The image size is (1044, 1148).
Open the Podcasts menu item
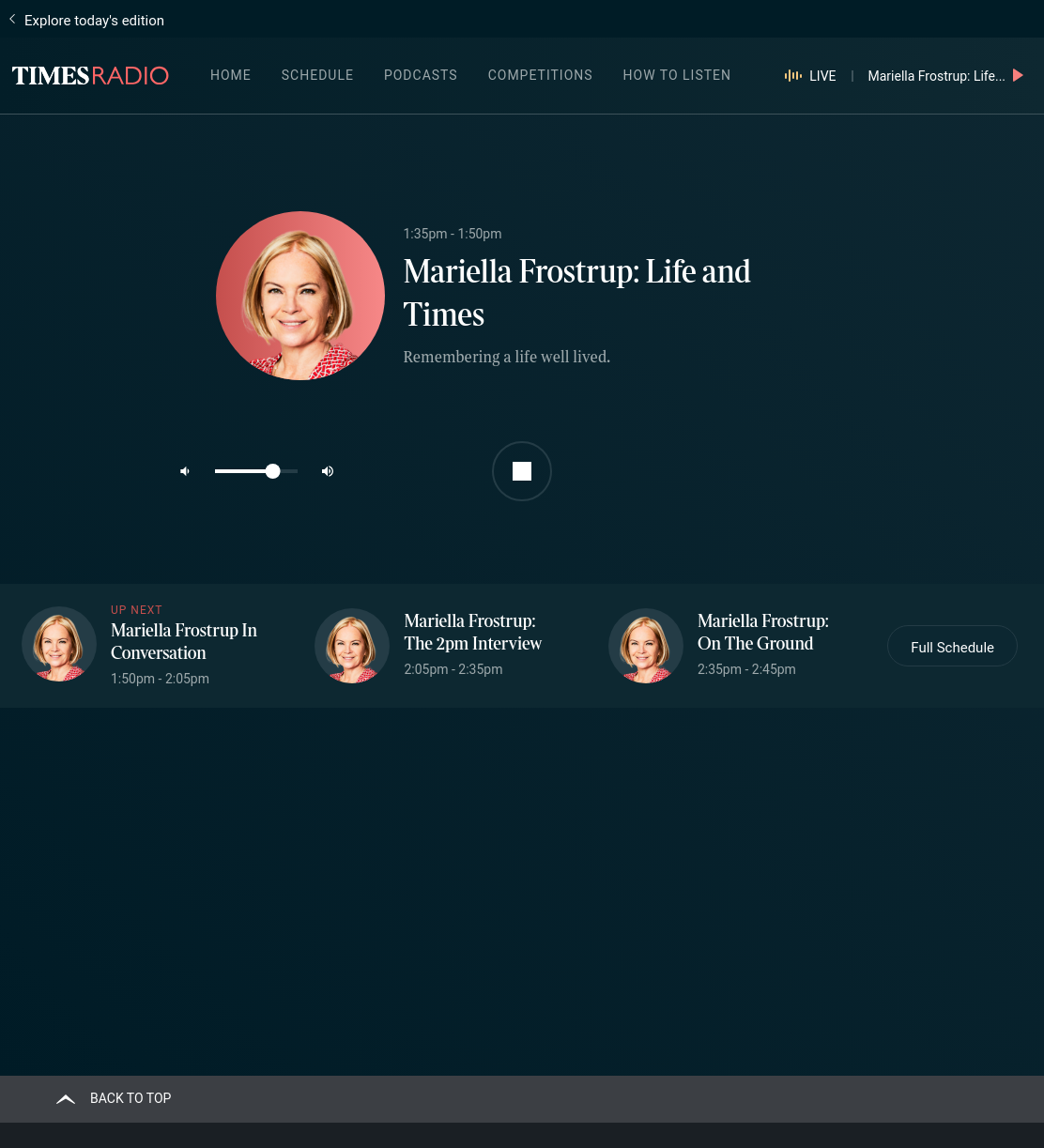(421, 75)
